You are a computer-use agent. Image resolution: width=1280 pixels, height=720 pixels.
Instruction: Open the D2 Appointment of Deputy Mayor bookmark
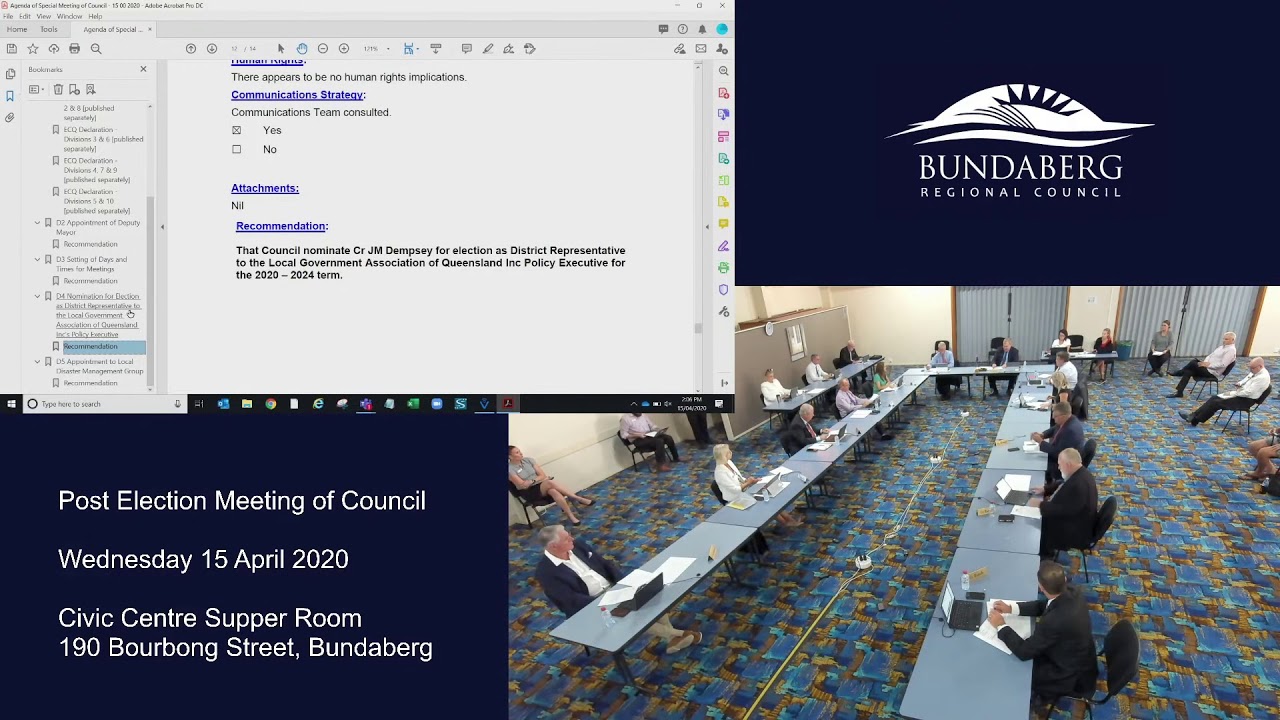98,227
